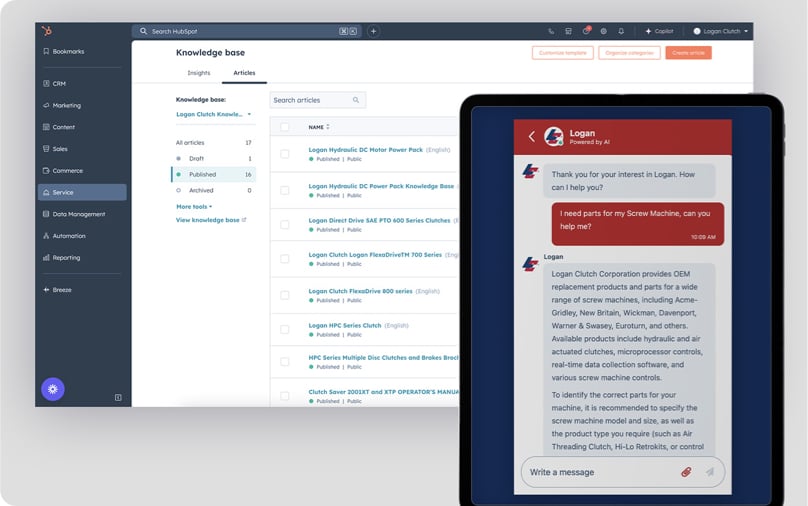
Task: Open the settings gear in top bar
Action: coord(603,31)
